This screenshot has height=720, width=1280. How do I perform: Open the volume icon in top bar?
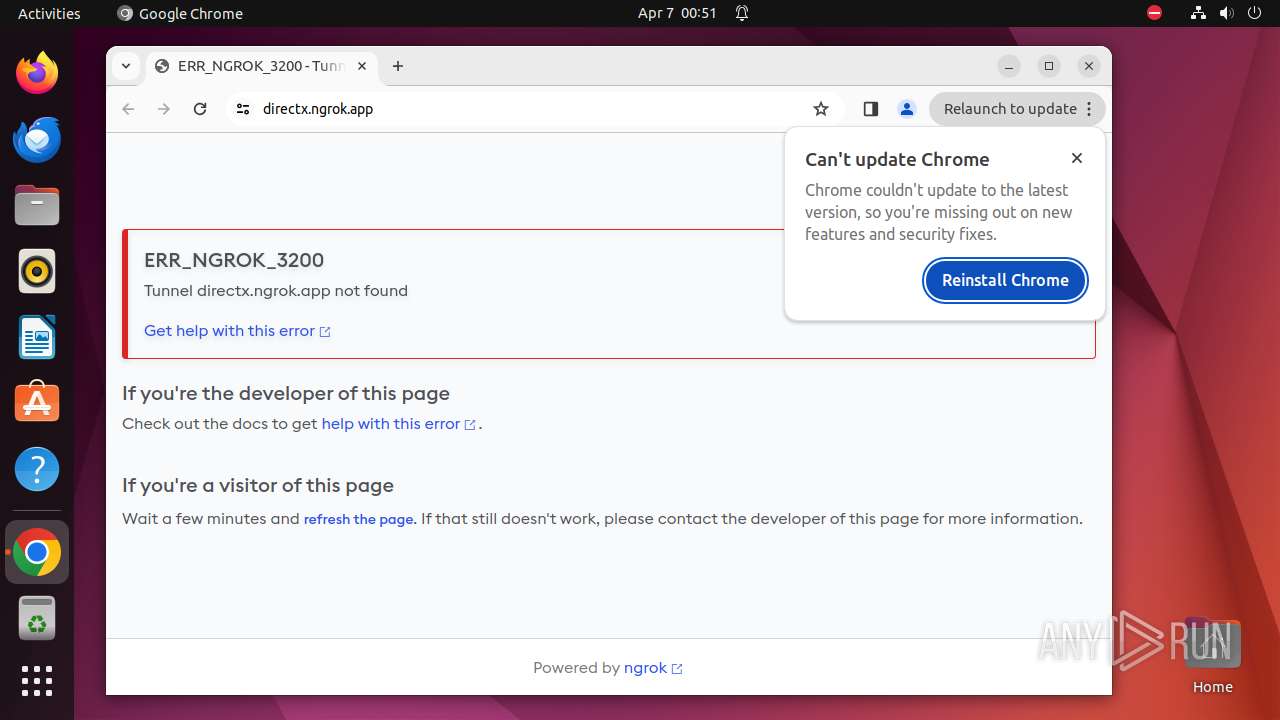[x=1226, y=13]
